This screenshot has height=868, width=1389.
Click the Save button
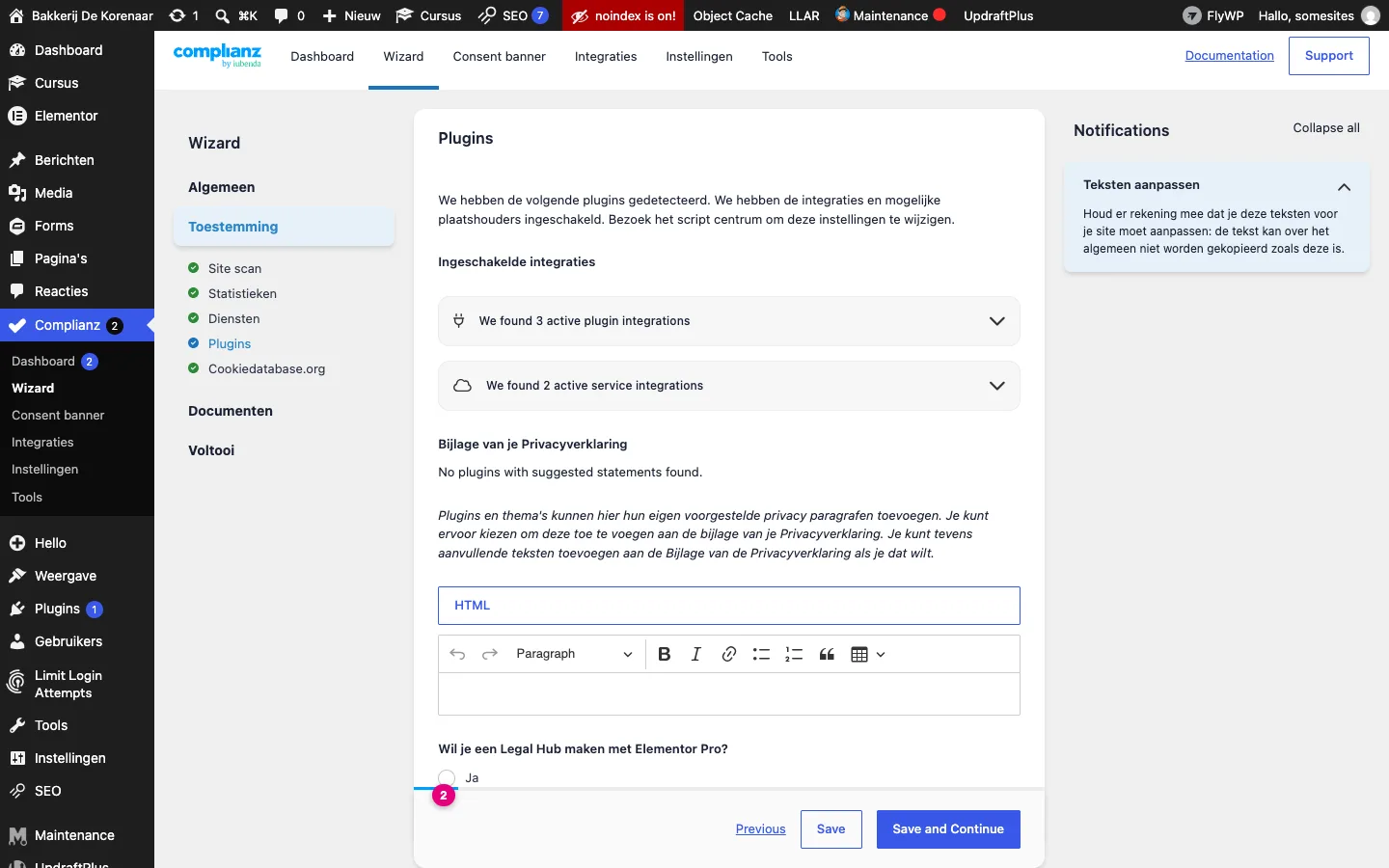(831, 829)
